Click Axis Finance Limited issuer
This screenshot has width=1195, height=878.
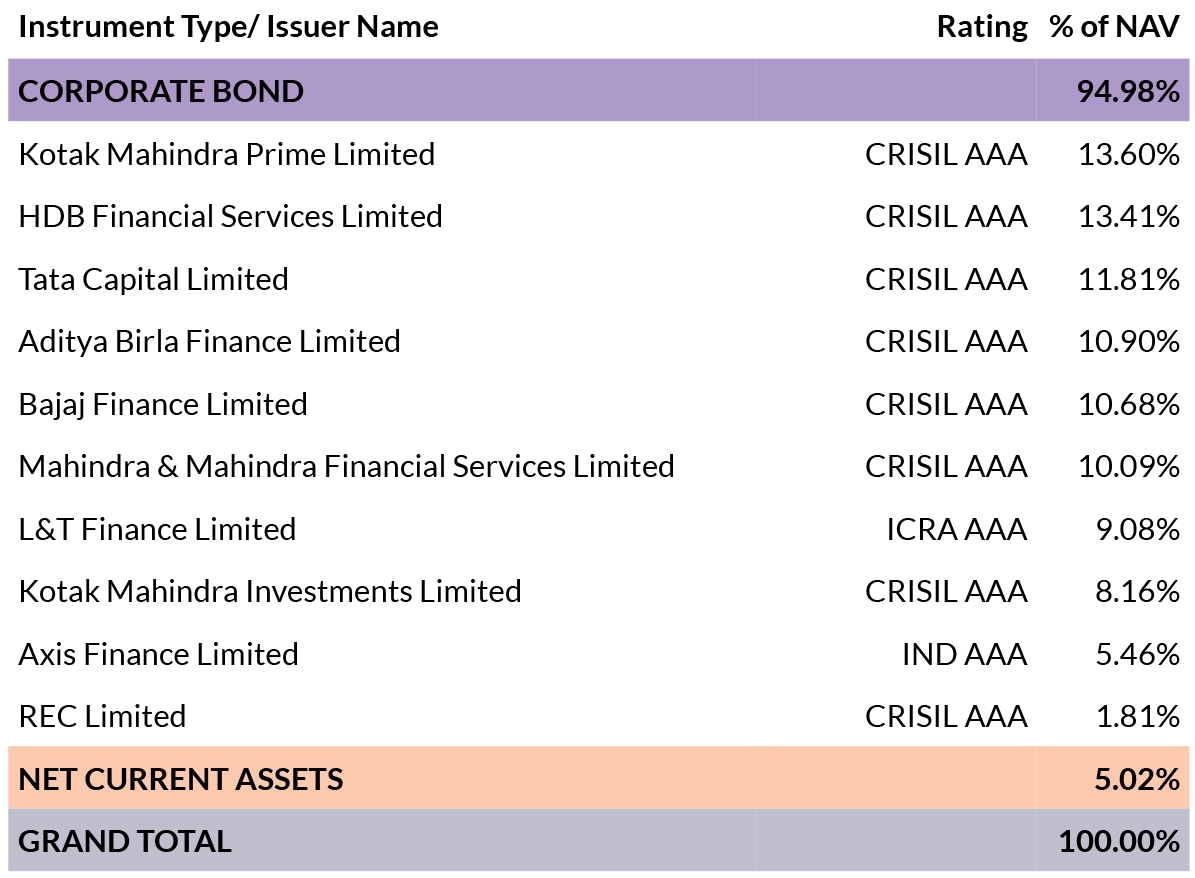pos(159,654)
